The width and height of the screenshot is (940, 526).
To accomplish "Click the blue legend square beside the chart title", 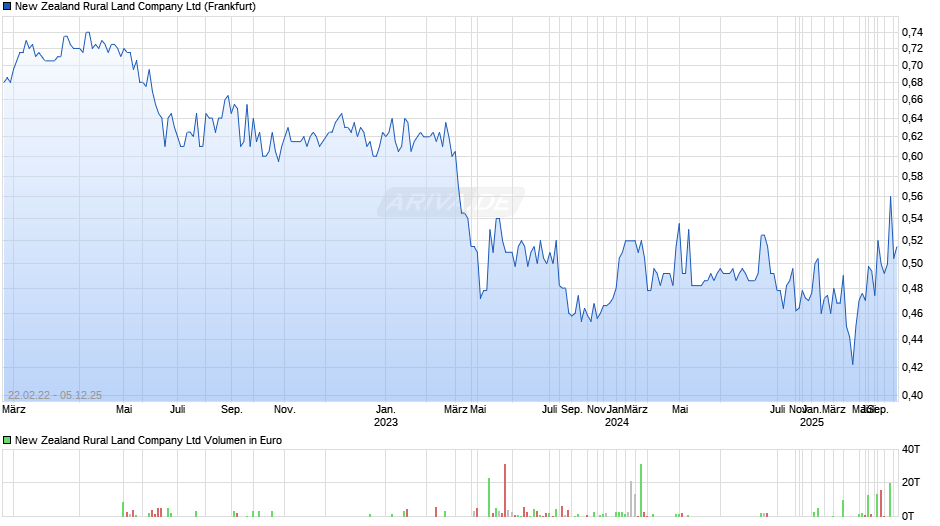I will [x=7, y=7].
